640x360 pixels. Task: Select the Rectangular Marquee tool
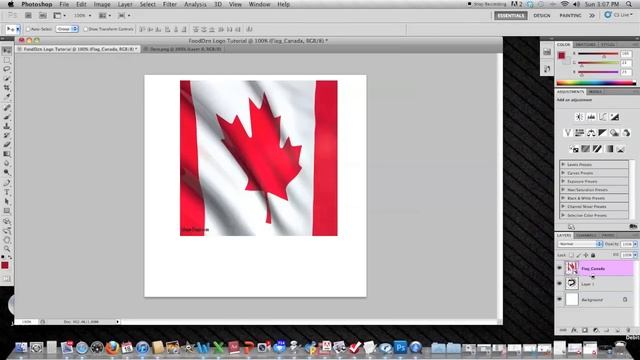pyautogui.click(x=7, y=60)
